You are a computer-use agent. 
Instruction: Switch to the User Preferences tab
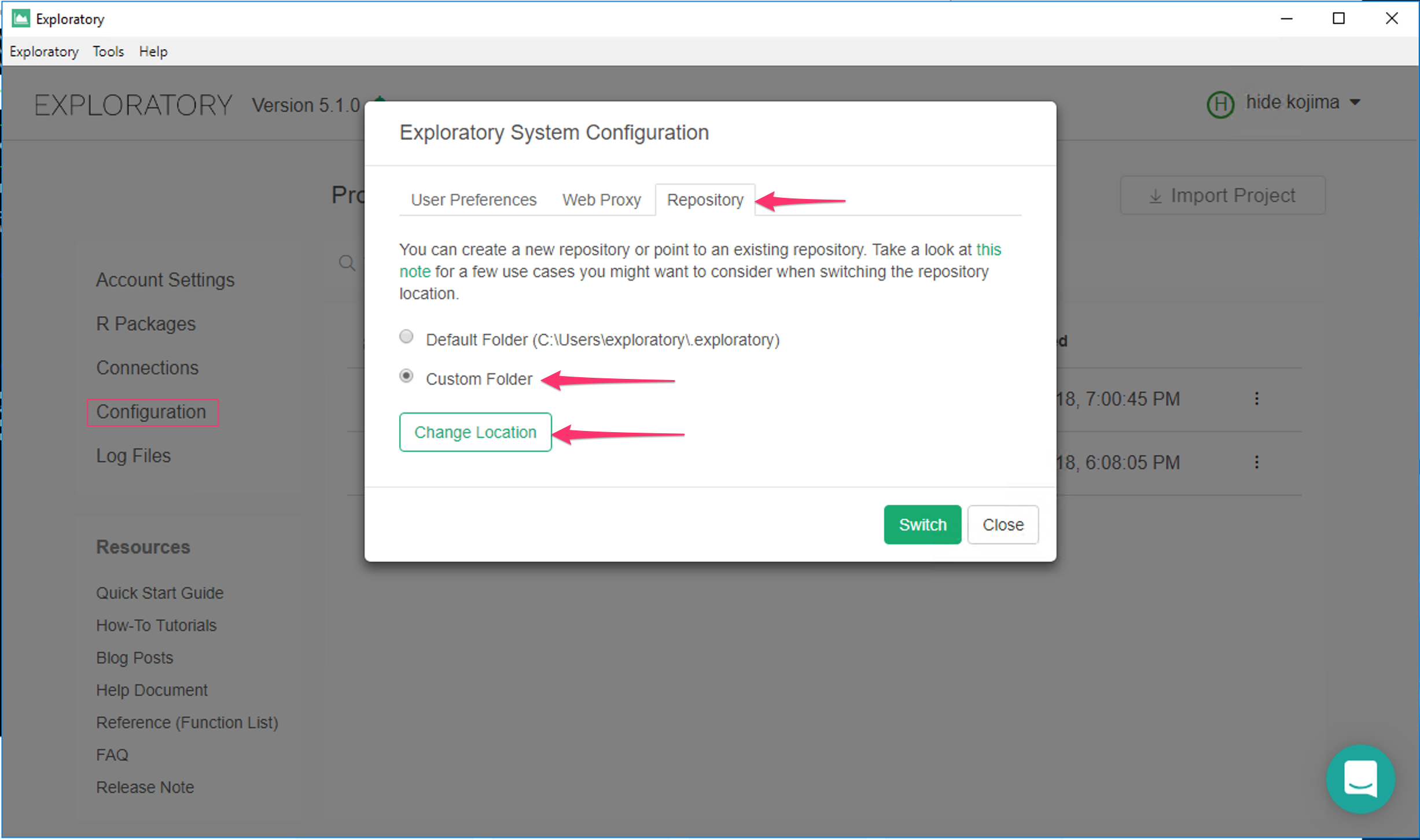(473, 200)
